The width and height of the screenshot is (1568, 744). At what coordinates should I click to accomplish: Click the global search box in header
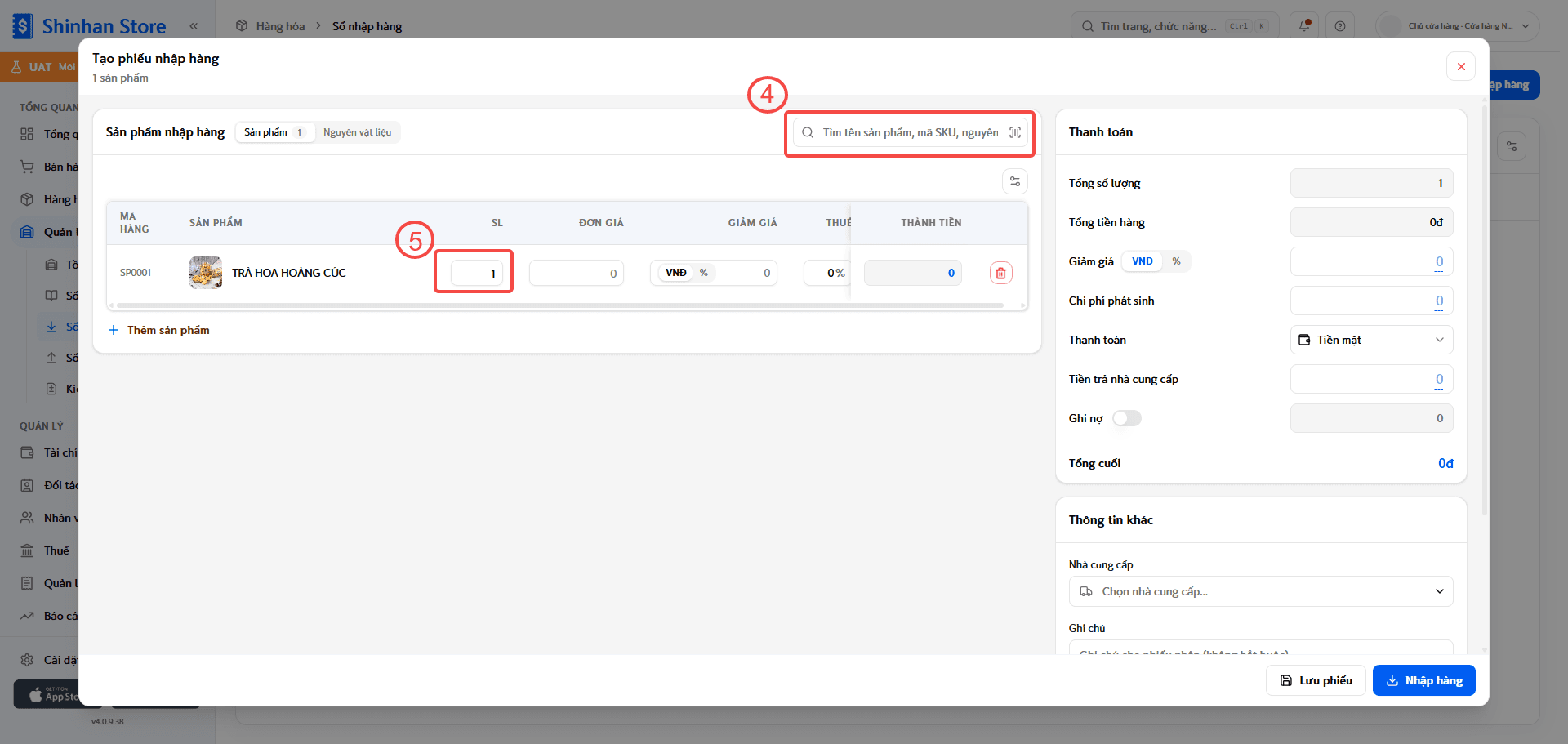[x=1174, y=26]
